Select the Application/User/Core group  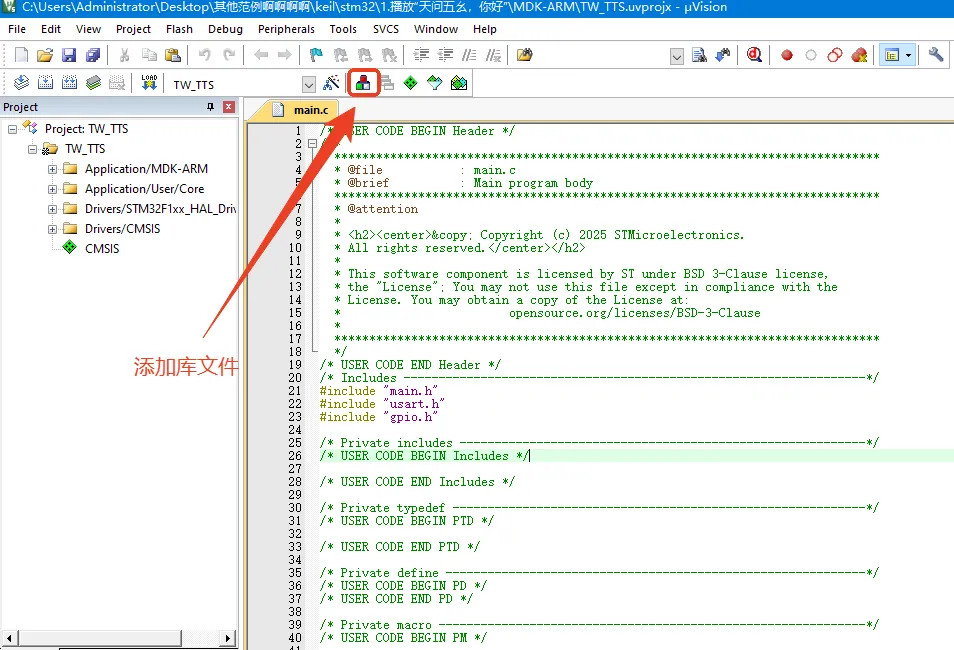(144, 189)
